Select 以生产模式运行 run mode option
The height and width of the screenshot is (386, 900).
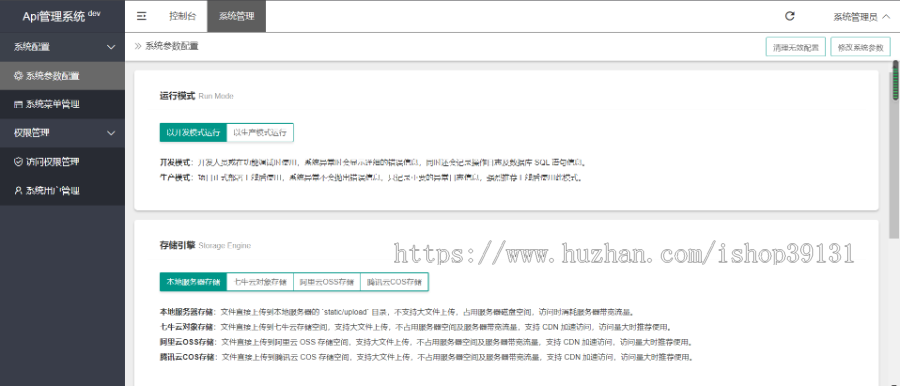260,133
